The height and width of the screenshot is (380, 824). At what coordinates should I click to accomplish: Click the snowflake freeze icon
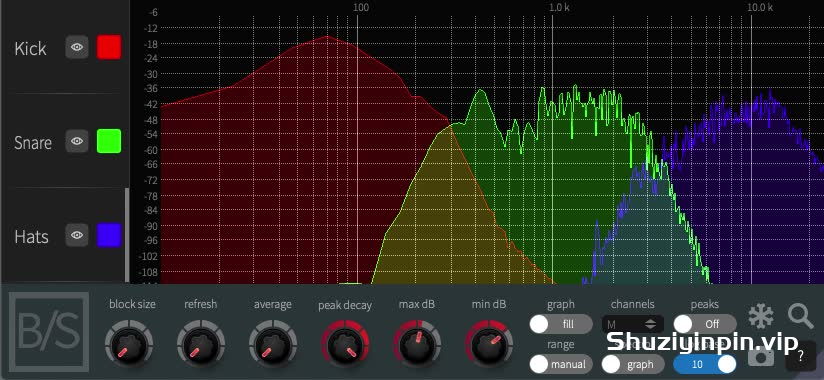(760, 317)
